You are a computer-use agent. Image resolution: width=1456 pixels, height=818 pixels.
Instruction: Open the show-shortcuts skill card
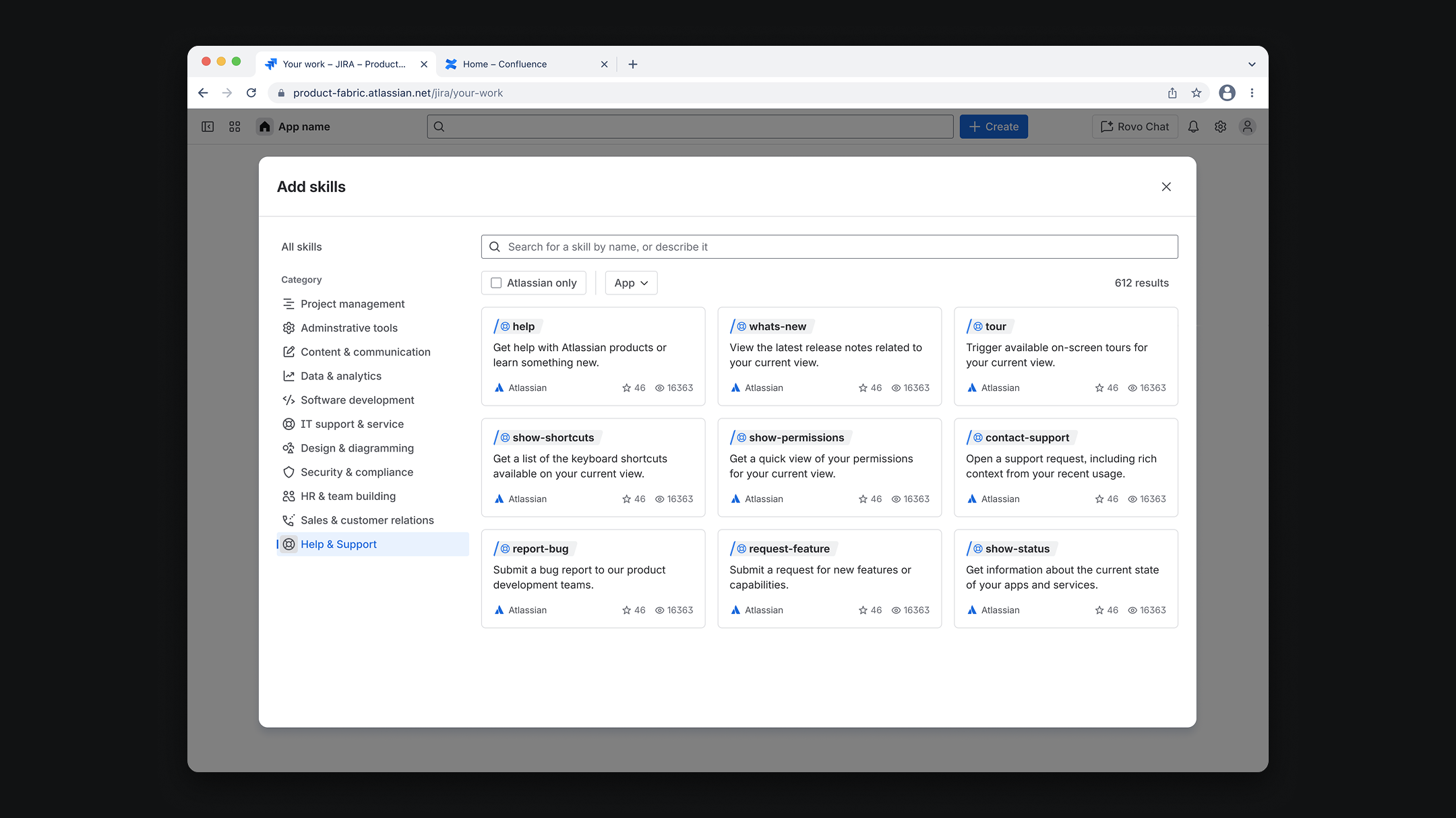coord(593,468)
